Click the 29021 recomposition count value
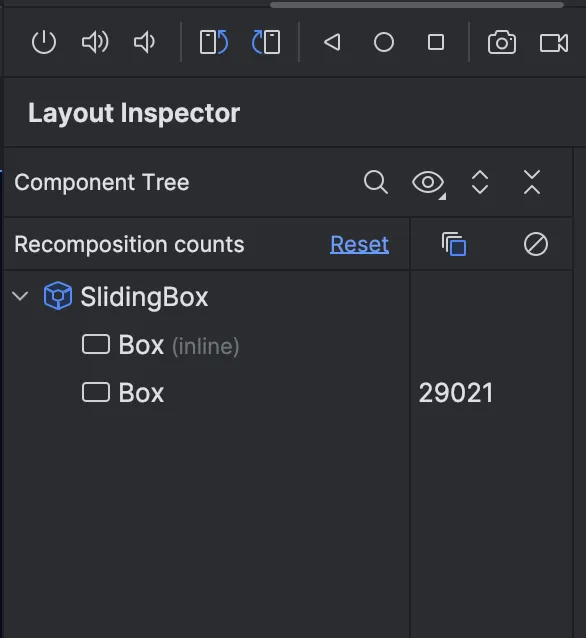 (x=456, y=393)
